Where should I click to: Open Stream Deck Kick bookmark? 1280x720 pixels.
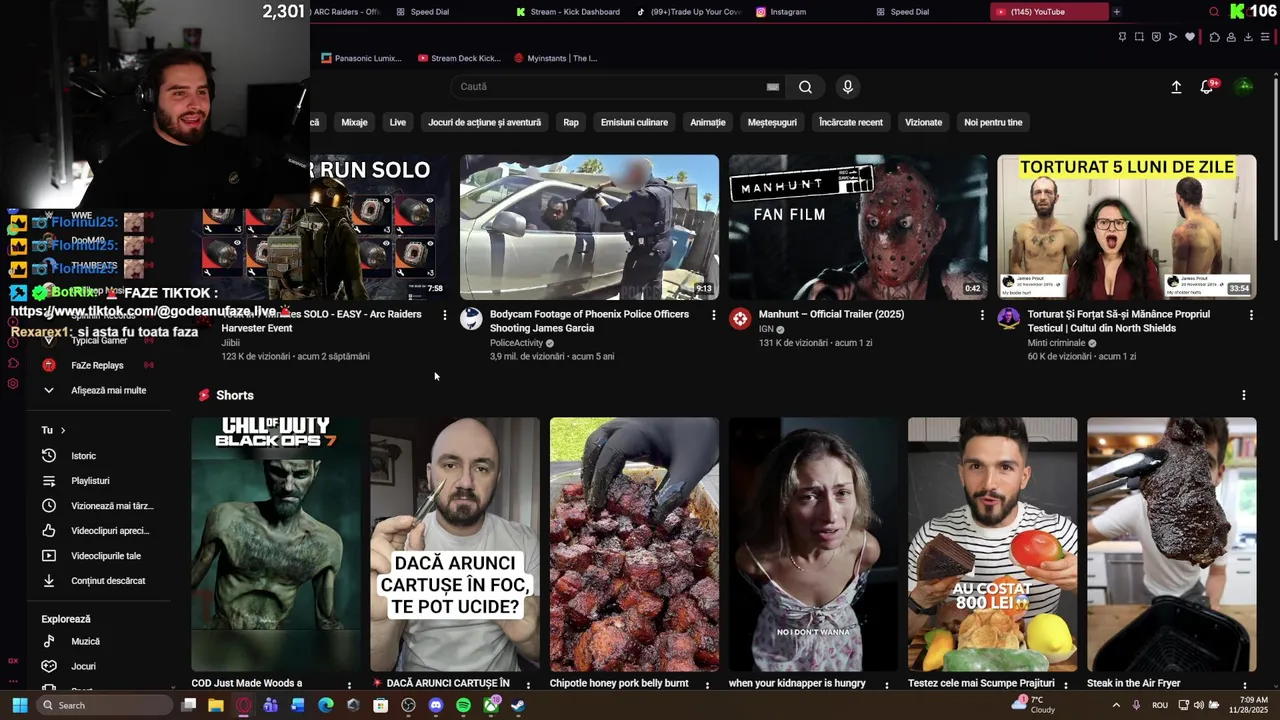459,58
